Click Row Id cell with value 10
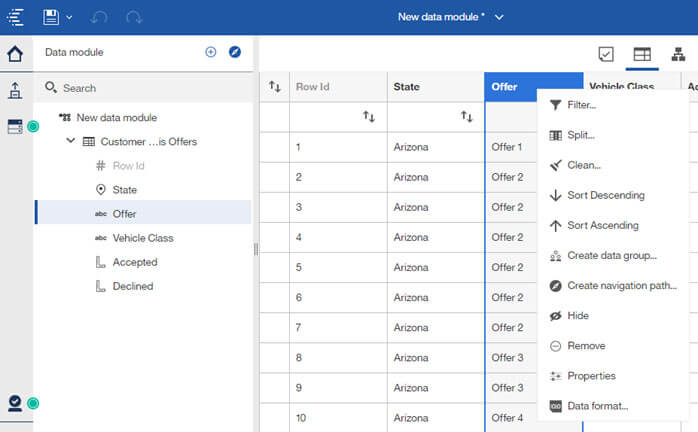 [x=338, y=418]
